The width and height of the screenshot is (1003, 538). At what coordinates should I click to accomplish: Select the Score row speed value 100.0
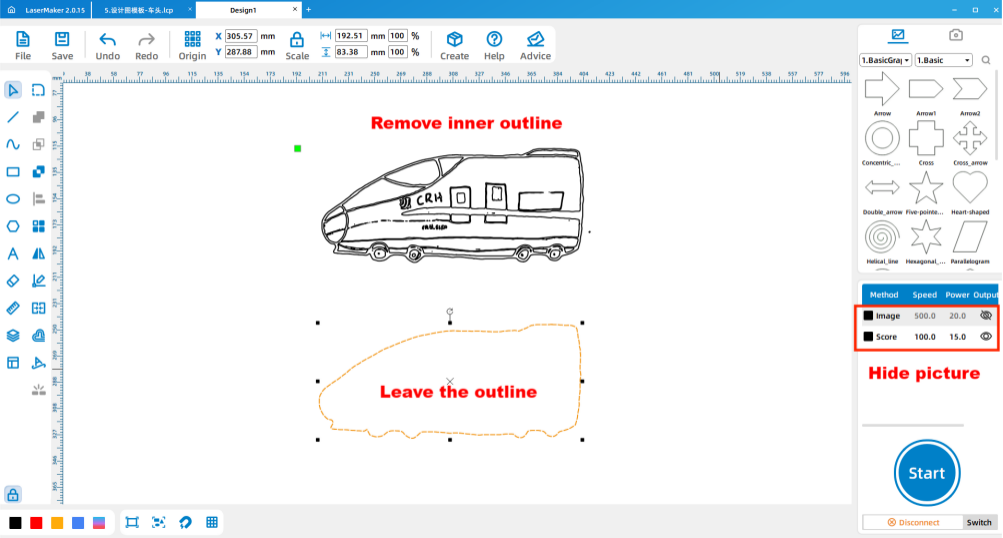pos(924,337)
